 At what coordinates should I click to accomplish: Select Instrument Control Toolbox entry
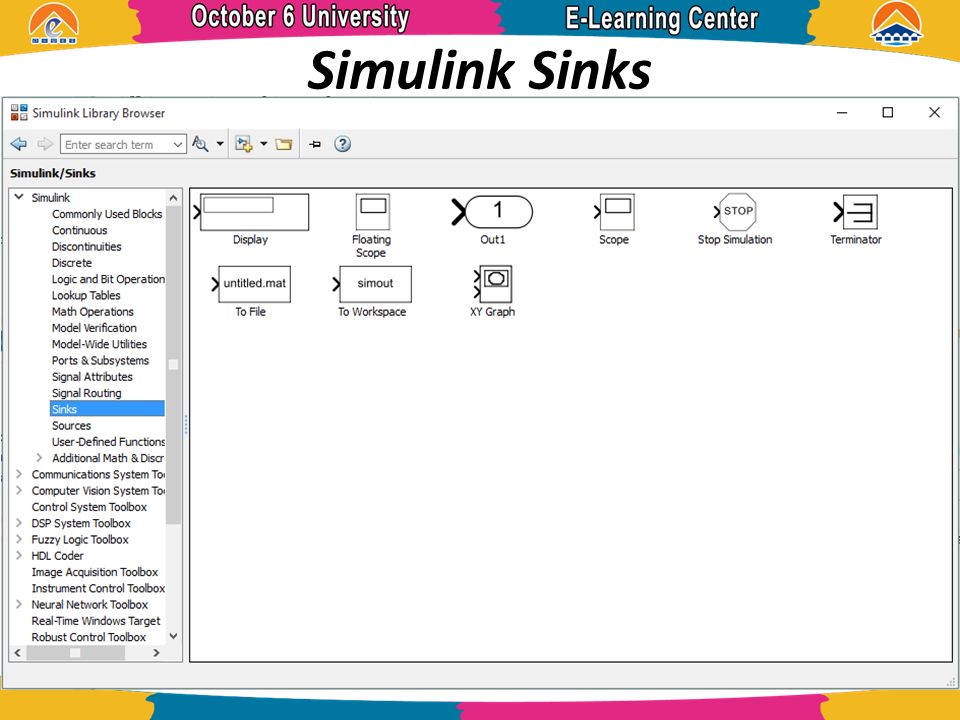pyautogui.click(x=98, y=588)
